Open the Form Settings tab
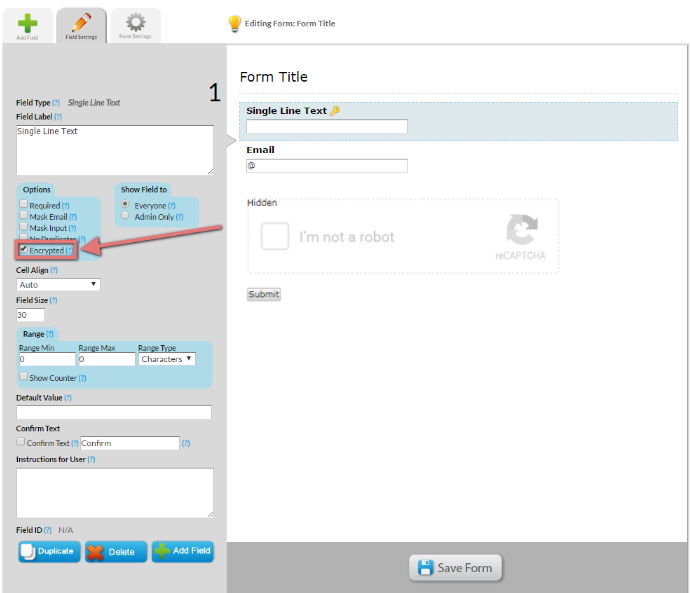This screenshot has height=593, width=690. 136,26
